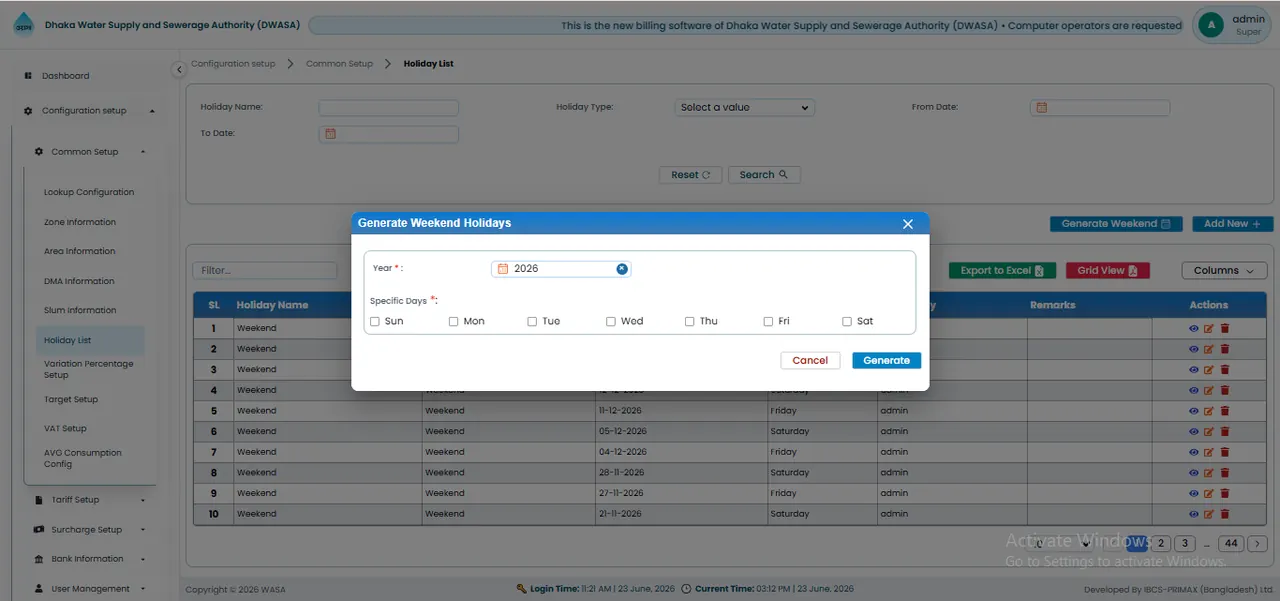Check the Fri checkbox
The width and height of the screenshot is (1280, 601).
pyautogui.click(x=768, y=322)
